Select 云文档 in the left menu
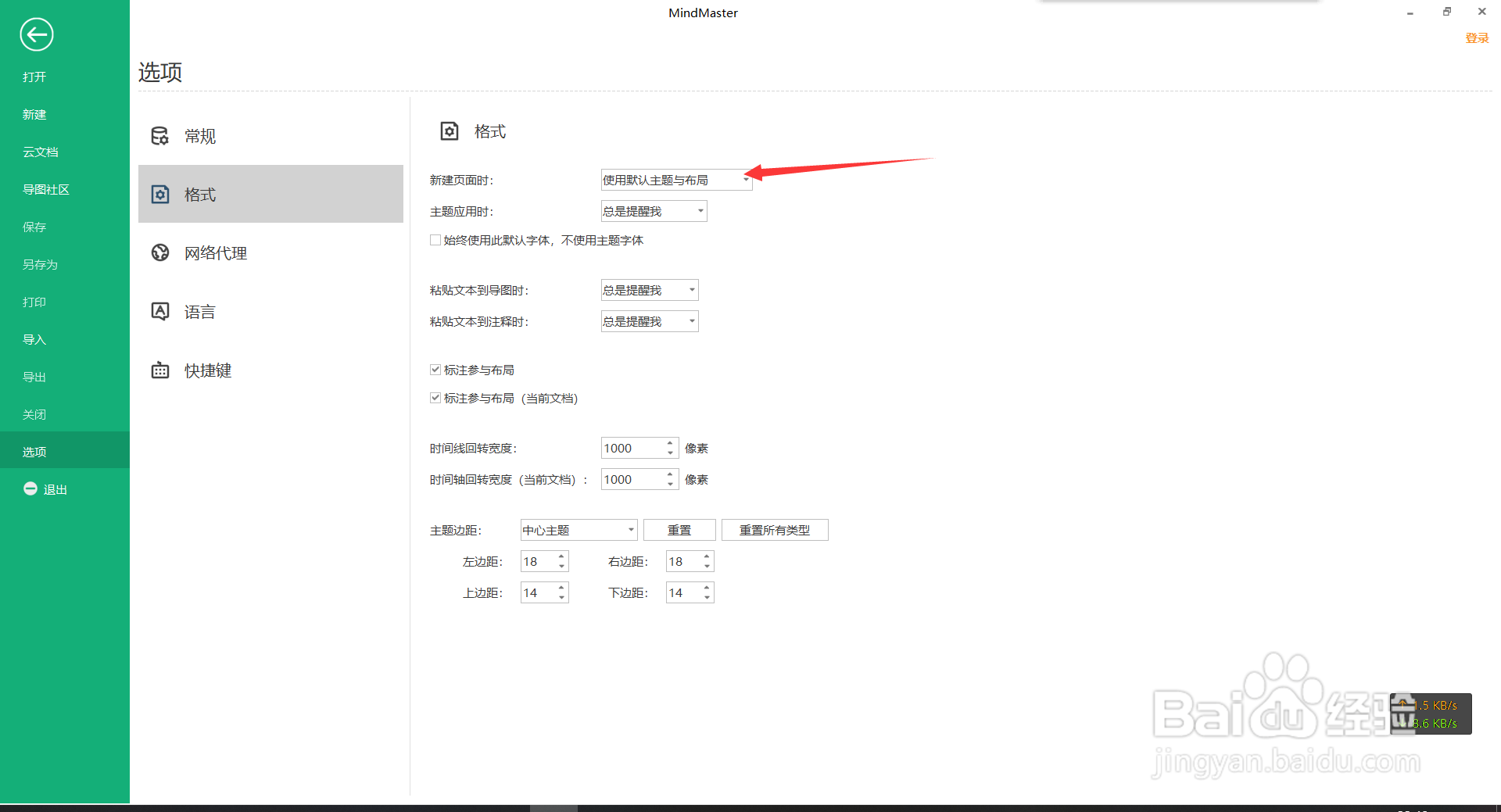This screenshot has width=1501, height=812. (41, 152)
